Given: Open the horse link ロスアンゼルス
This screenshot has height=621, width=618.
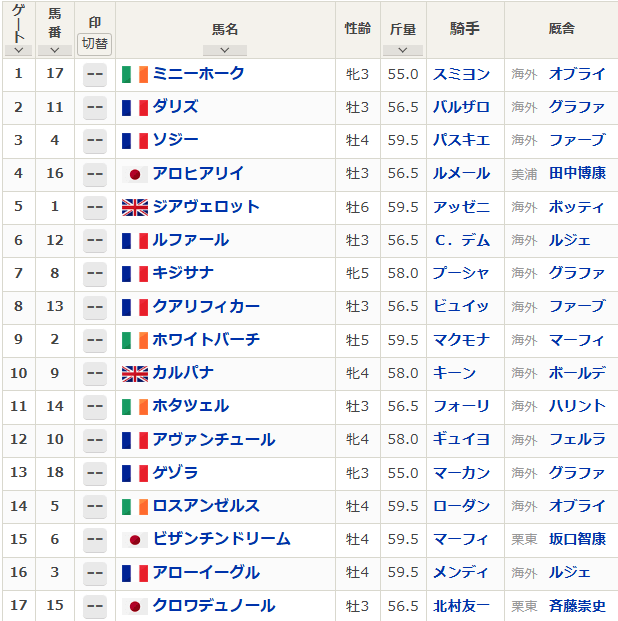Looking at the screenshot, I should pos(205,506).
